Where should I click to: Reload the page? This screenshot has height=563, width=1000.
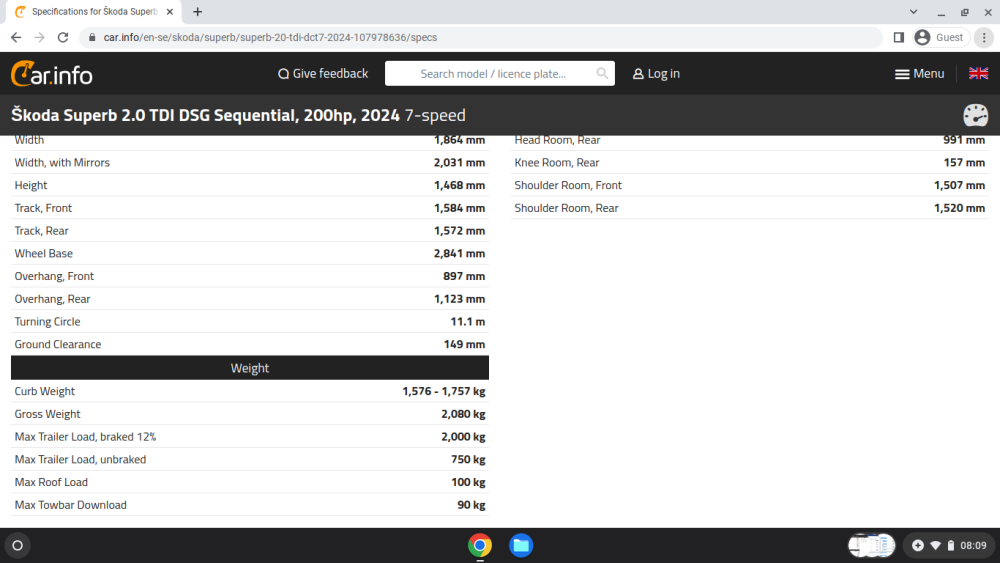click(x=62, y=38)
